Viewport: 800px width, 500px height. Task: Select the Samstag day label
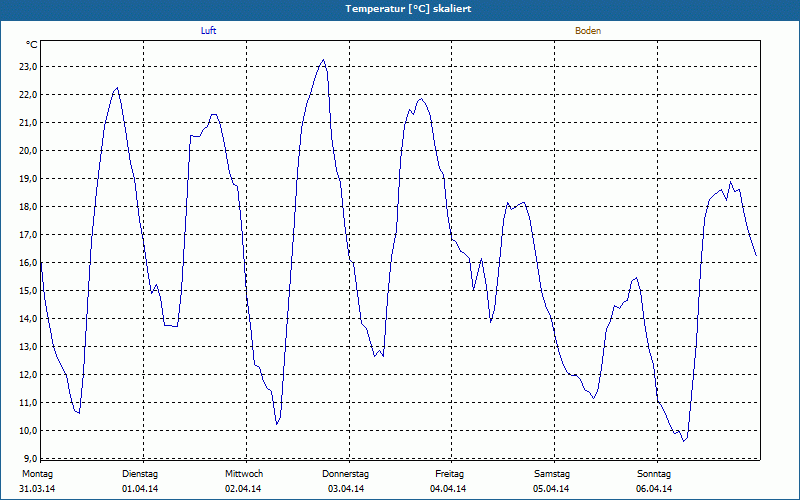pos(552,474)
